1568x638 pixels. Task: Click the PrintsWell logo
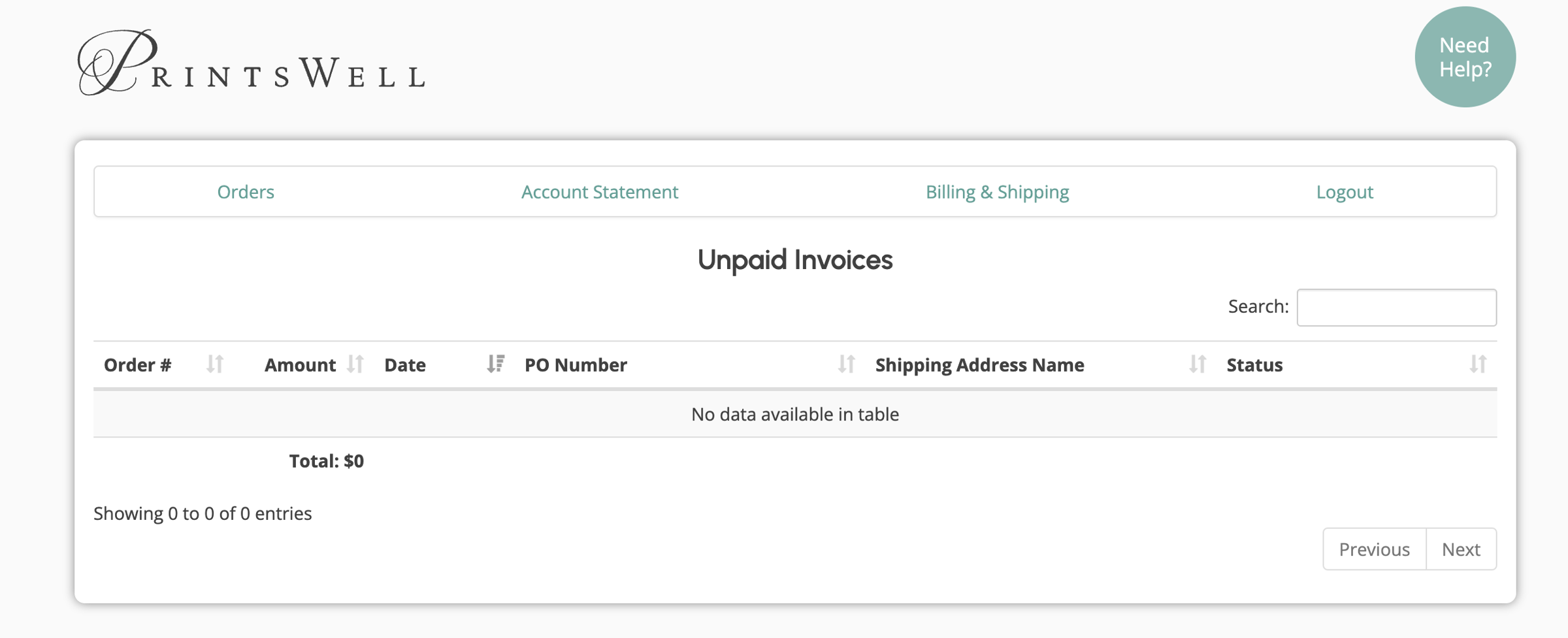click(x=252, y=63)
